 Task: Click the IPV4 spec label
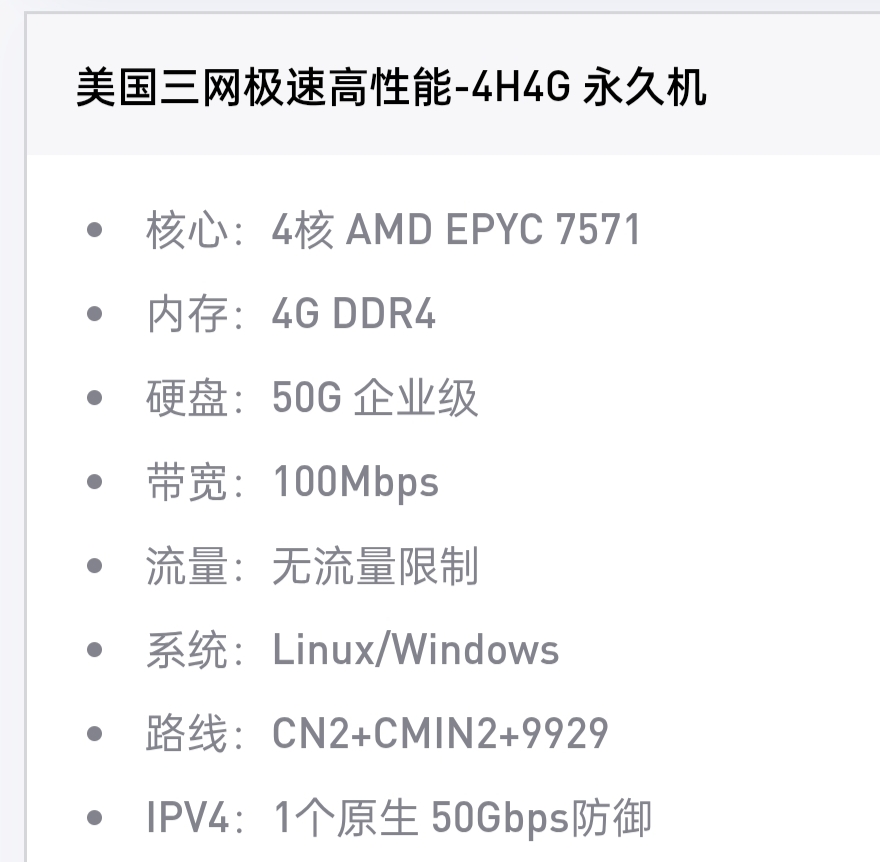point(188,819)
